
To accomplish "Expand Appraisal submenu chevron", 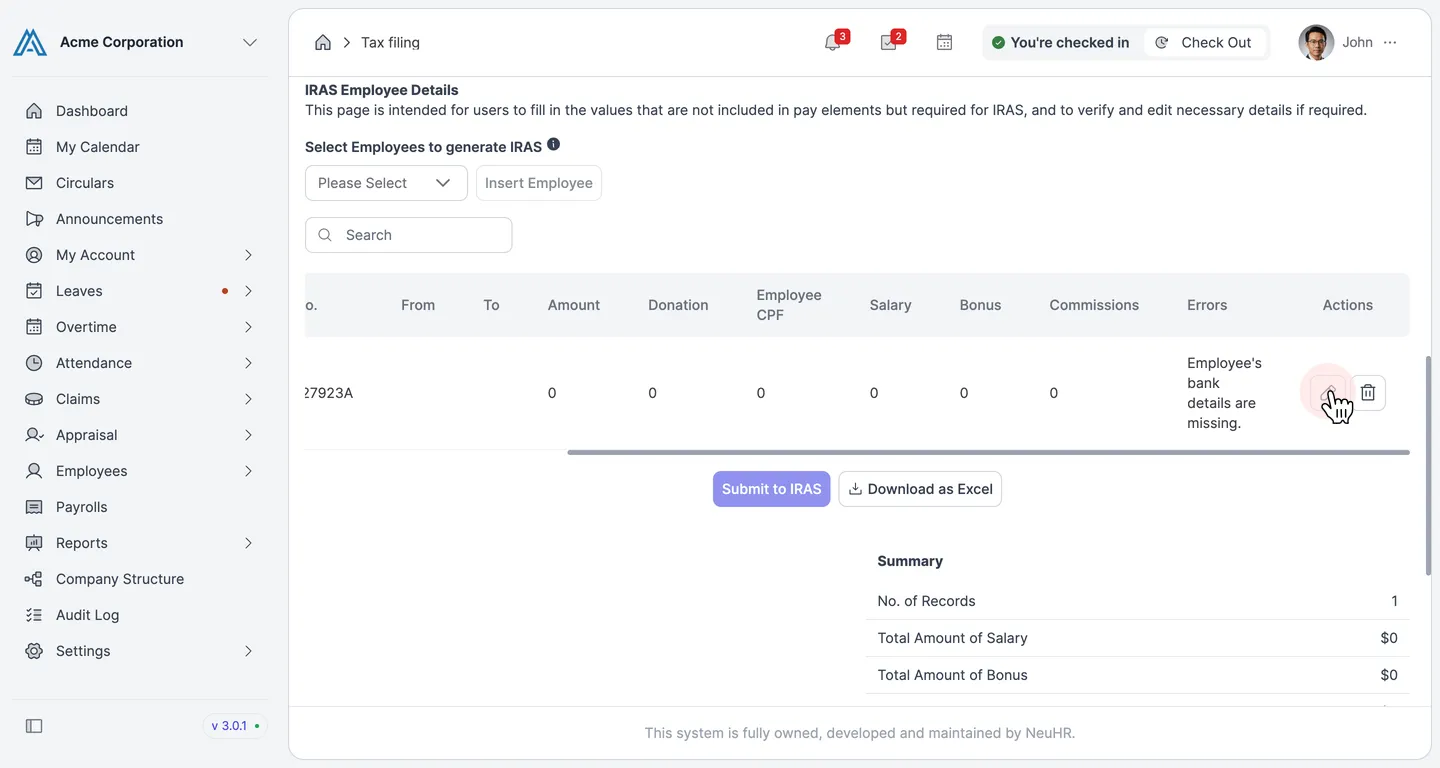I will pyautogui.click(x=248, y=435).
